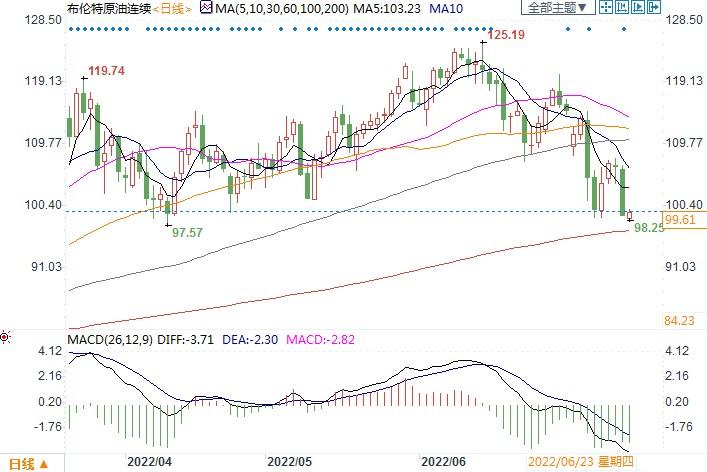
Task: Click the 2022/06/23 星期四 date label
Action: tap(581, 462)
